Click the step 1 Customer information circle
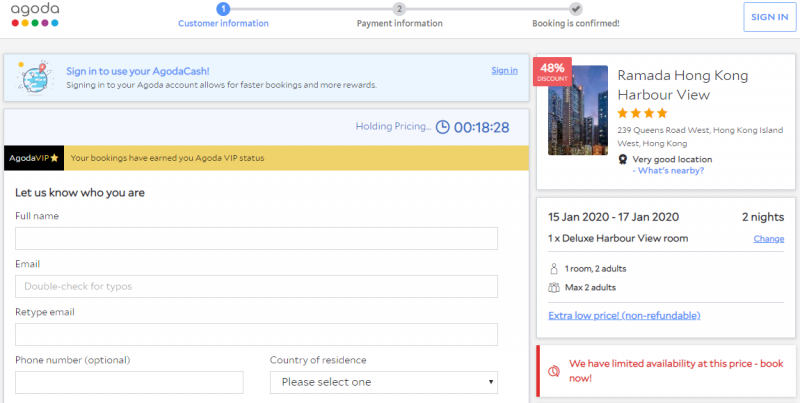 click(223, 9)
